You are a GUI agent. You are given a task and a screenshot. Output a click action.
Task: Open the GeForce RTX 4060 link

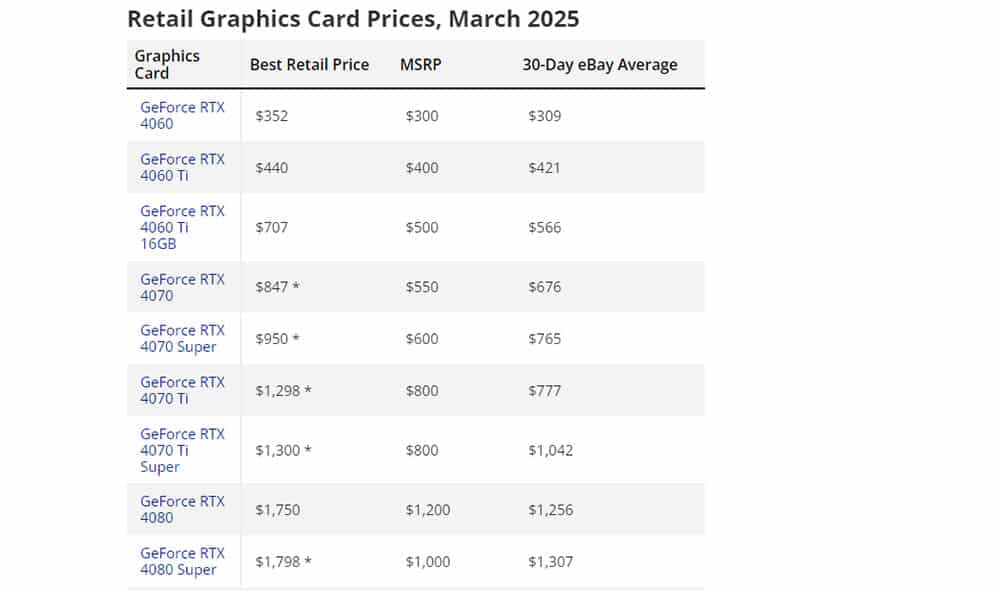pyautogui.click(x=182, y=115)
